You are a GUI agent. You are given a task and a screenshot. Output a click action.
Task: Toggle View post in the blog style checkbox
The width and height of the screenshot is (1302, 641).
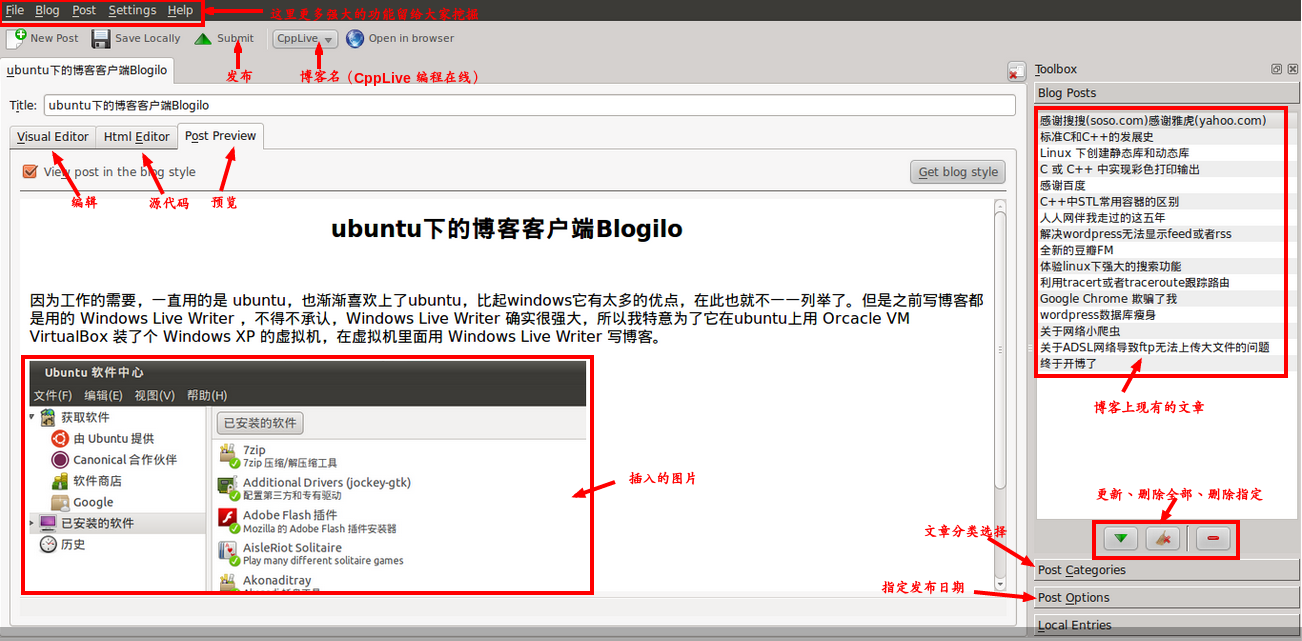30,172
